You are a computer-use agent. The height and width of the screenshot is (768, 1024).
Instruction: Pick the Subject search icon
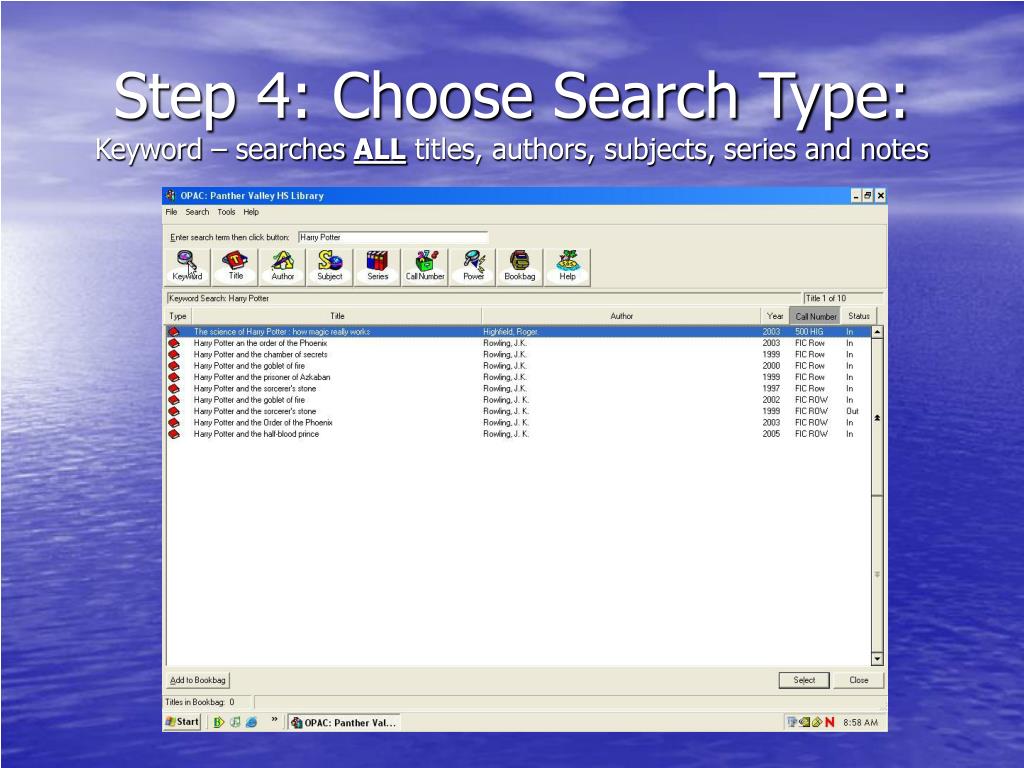coord(330,266)
